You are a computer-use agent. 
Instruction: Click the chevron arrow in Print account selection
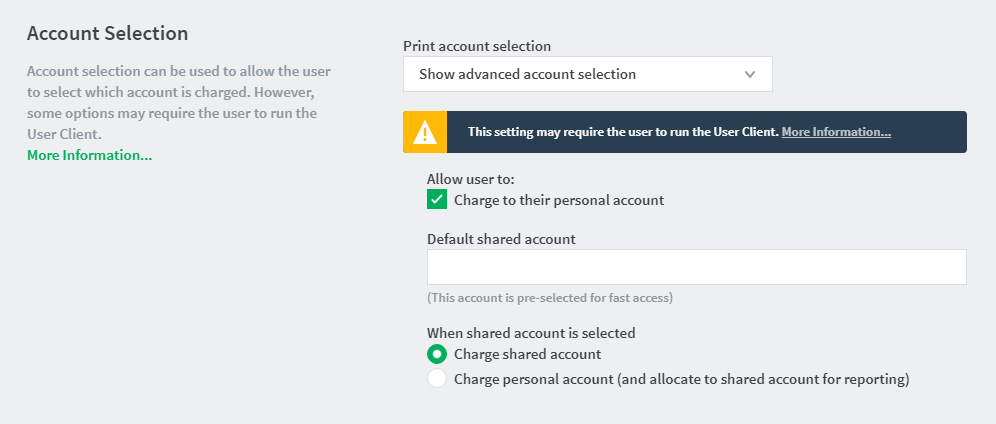750,74
